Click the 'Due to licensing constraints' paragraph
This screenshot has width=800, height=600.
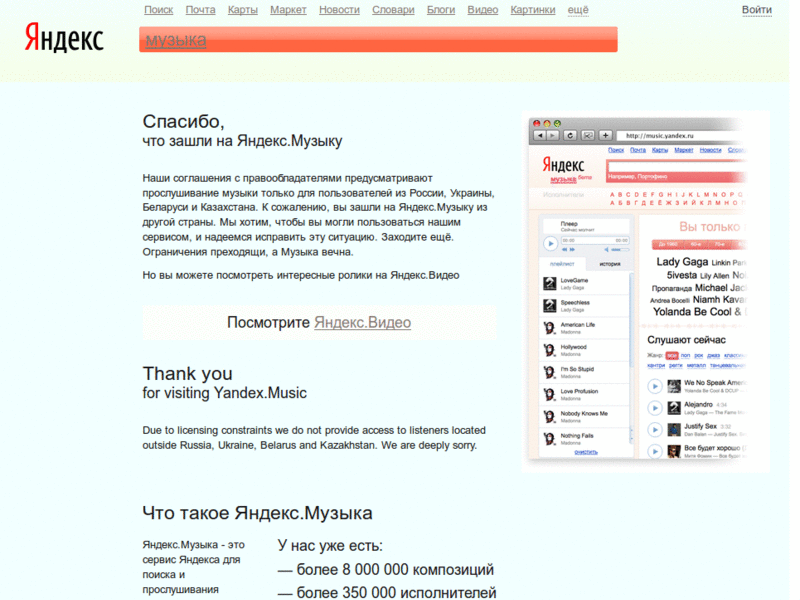[x=314, y=438]
